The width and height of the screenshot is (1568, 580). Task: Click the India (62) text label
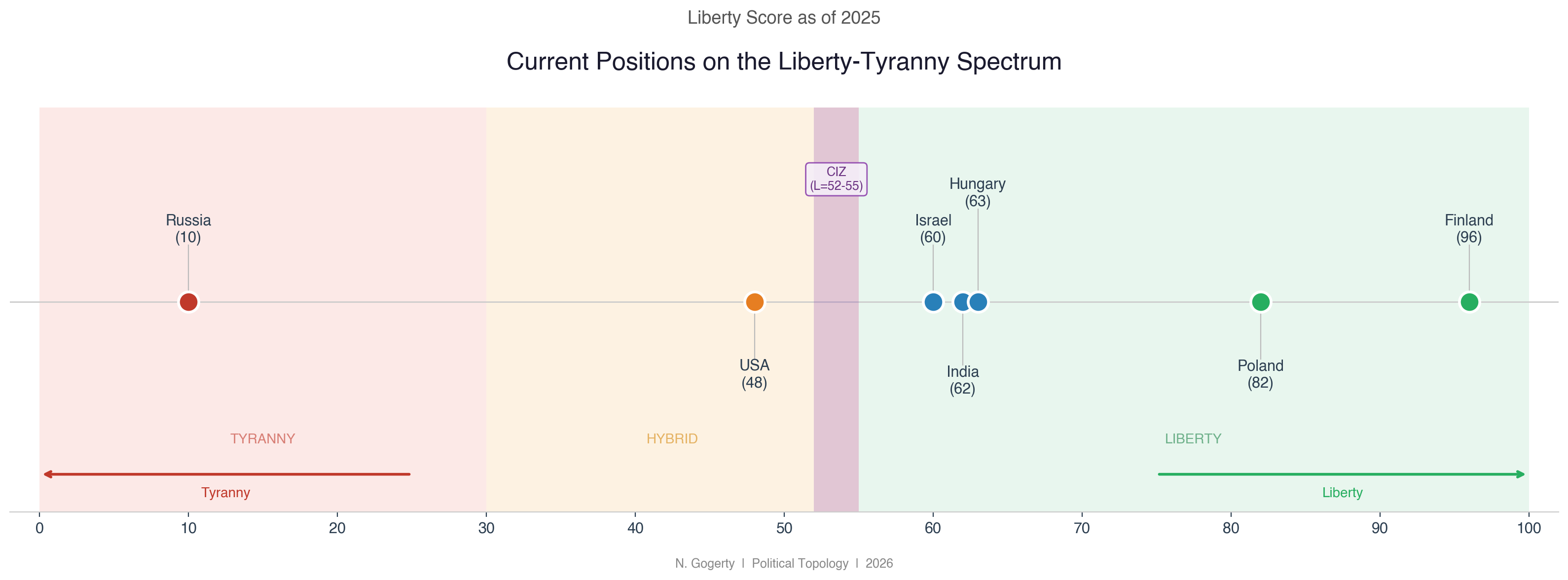click(962, 380)
